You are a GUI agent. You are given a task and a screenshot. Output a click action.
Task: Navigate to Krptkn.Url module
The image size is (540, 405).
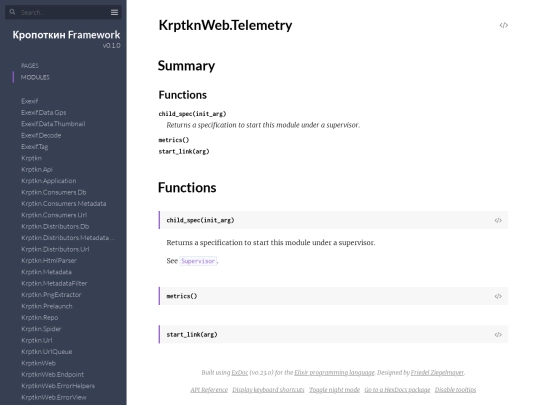[x=37, y=340]
